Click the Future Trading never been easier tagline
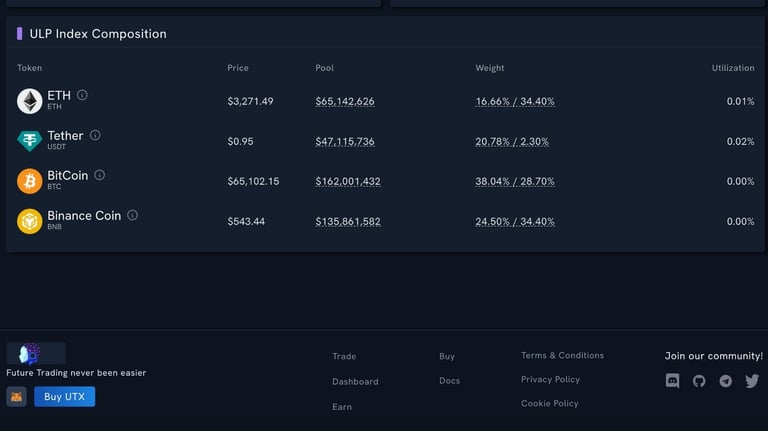768x431 pixels. click(76, 373)
